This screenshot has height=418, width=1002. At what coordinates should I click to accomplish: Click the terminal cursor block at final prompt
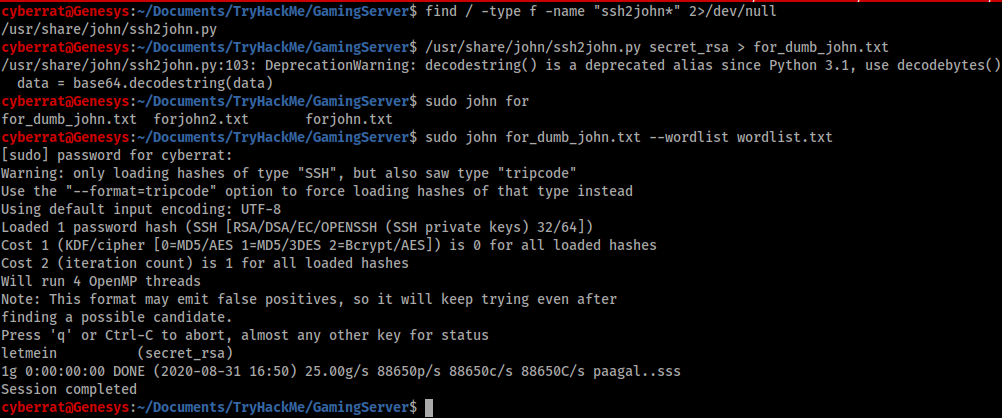tap(429, 407)
